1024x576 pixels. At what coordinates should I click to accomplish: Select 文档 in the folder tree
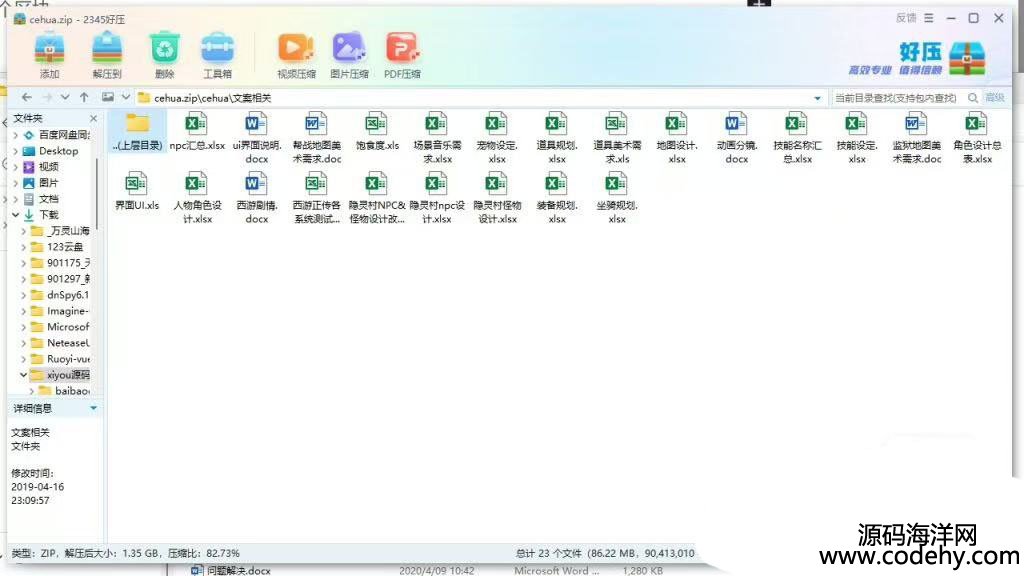[48, 199]
